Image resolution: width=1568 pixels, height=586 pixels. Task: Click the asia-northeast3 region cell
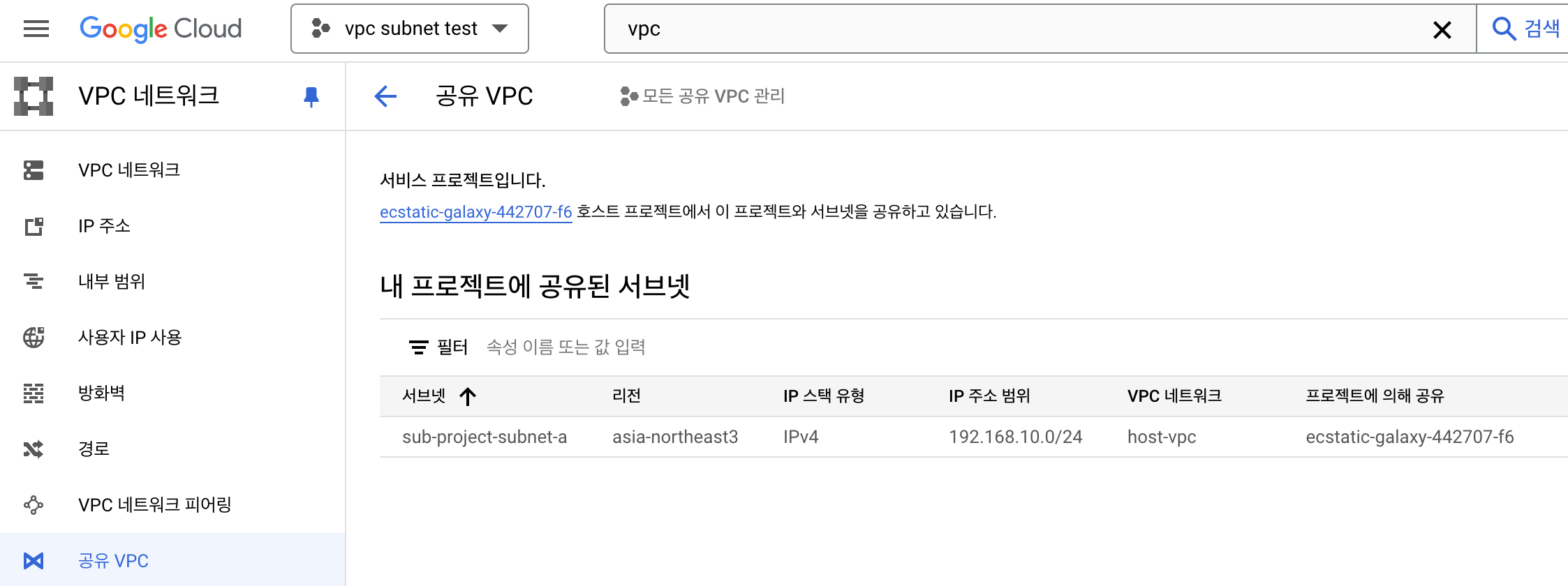(x=675, y=437)
